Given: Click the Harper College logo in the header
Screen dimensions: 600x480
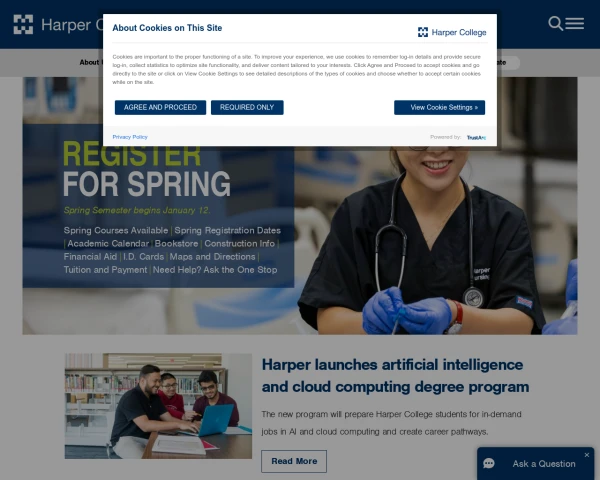Looking at the screenshot, I should (x=57, y=24).
